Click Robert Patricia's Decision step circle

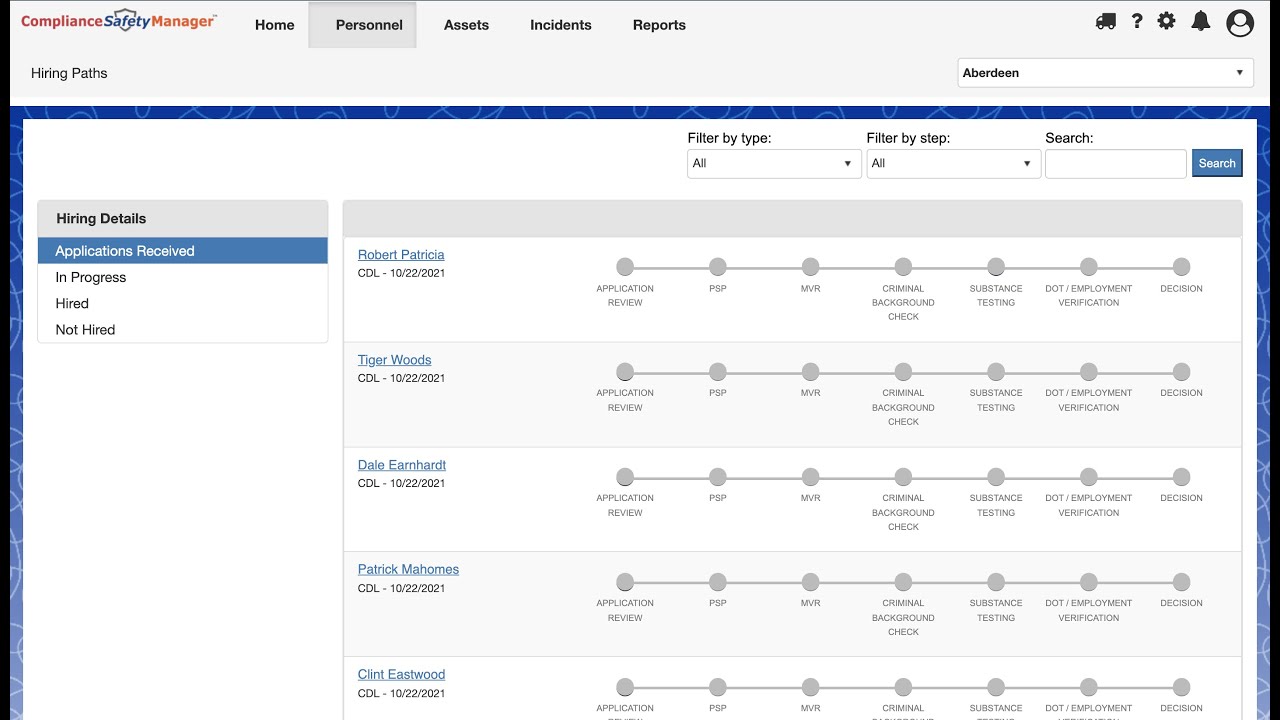pyautogui.click(x=1181, y=267)
